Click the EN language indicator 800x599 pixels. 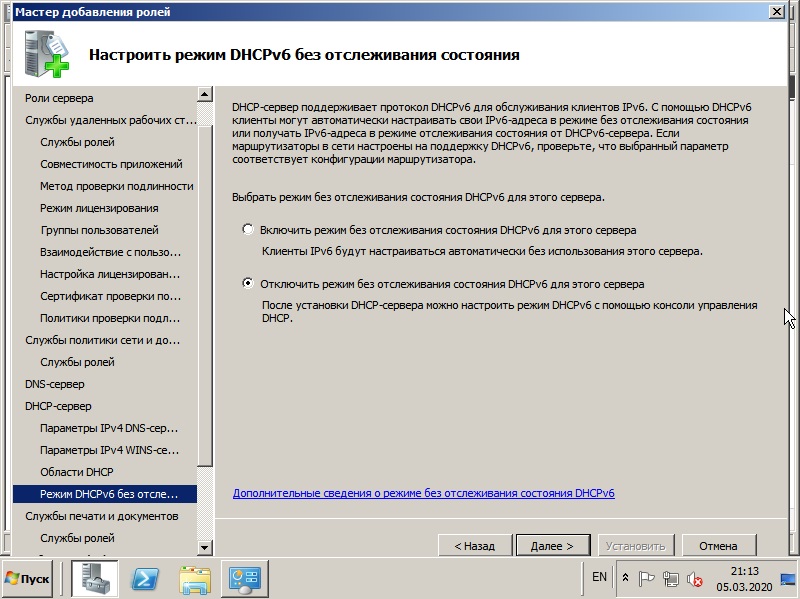point(599,577)
